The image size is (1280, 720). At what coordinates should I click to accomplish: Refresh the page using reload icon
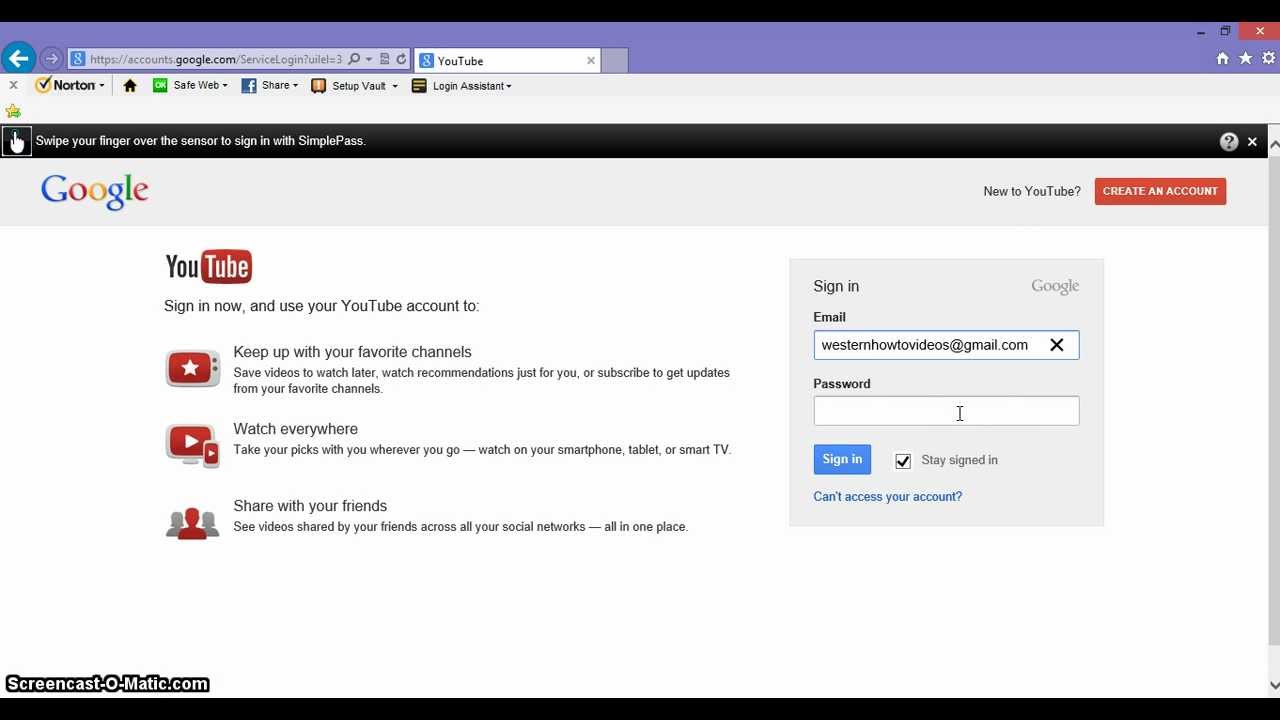[401, 60]
